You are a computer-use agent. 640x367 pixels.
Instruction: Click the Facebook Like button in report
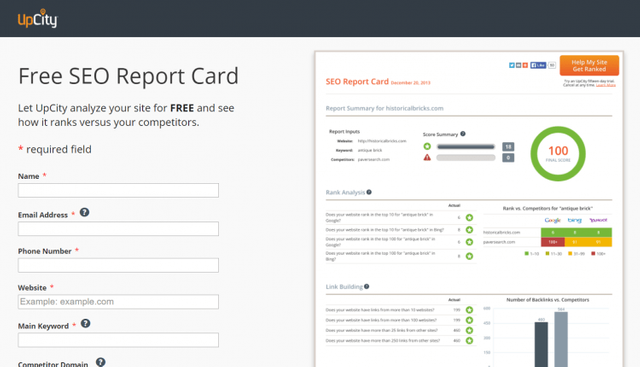[x=538, y=65]
